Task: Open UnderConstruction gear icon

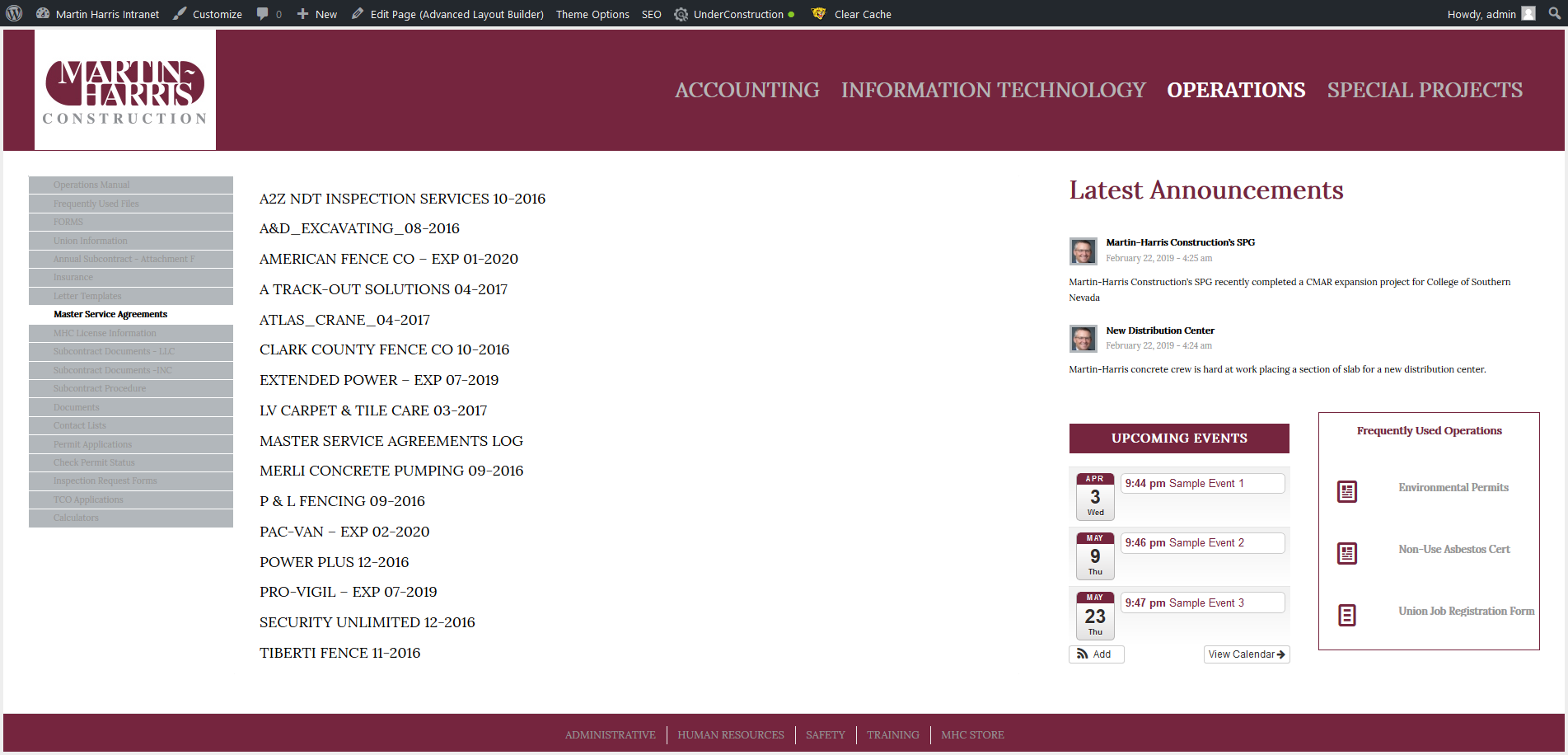Action: tap(681, 14)
